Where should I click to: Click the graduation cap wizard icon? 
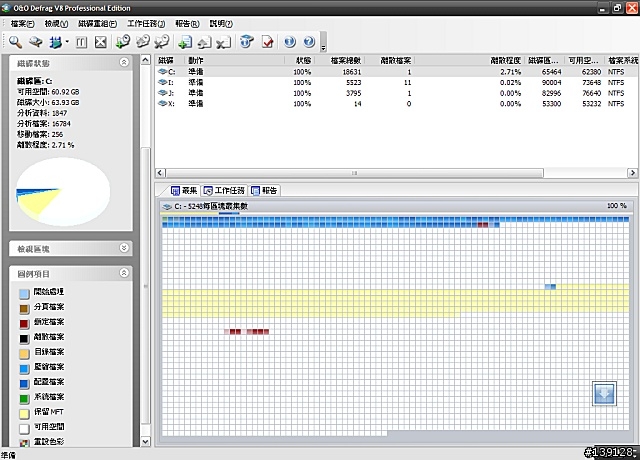[x=247, y=42]
